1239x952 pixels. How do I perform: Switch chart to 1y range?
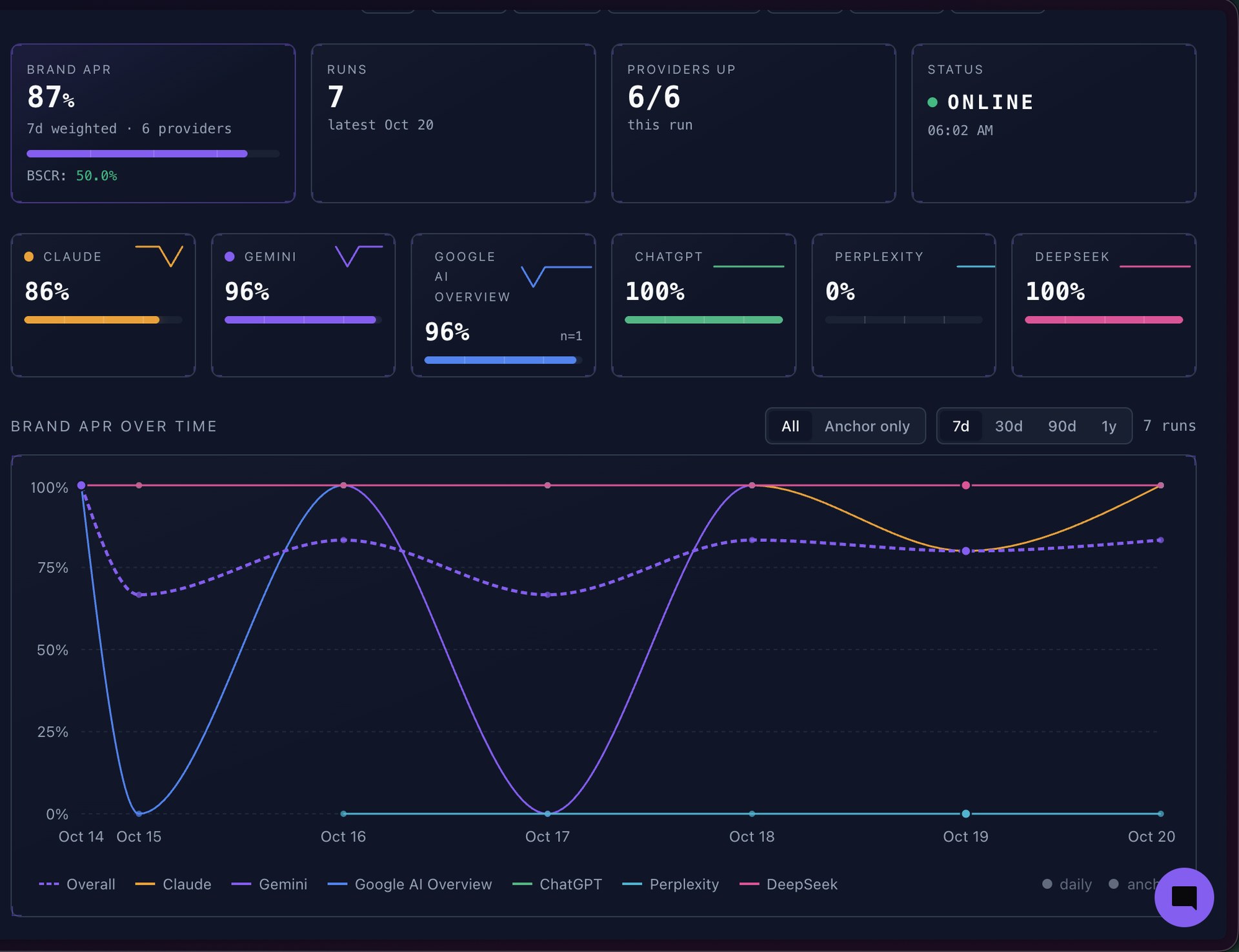(x=1109, y=426)
